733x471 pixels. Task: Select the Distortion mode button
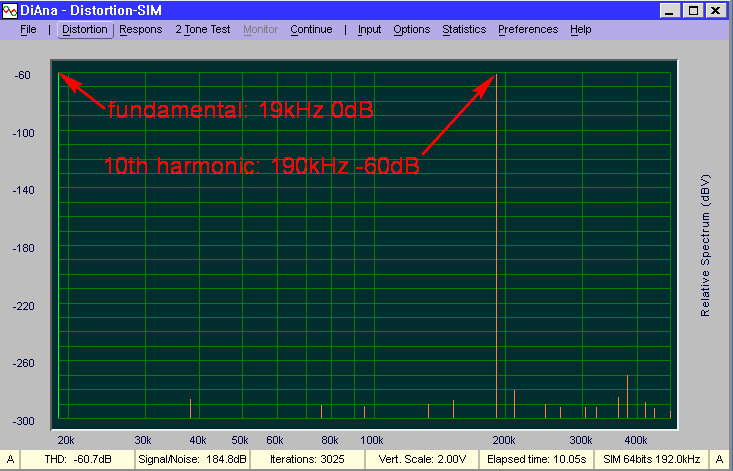tap(85, 29)
